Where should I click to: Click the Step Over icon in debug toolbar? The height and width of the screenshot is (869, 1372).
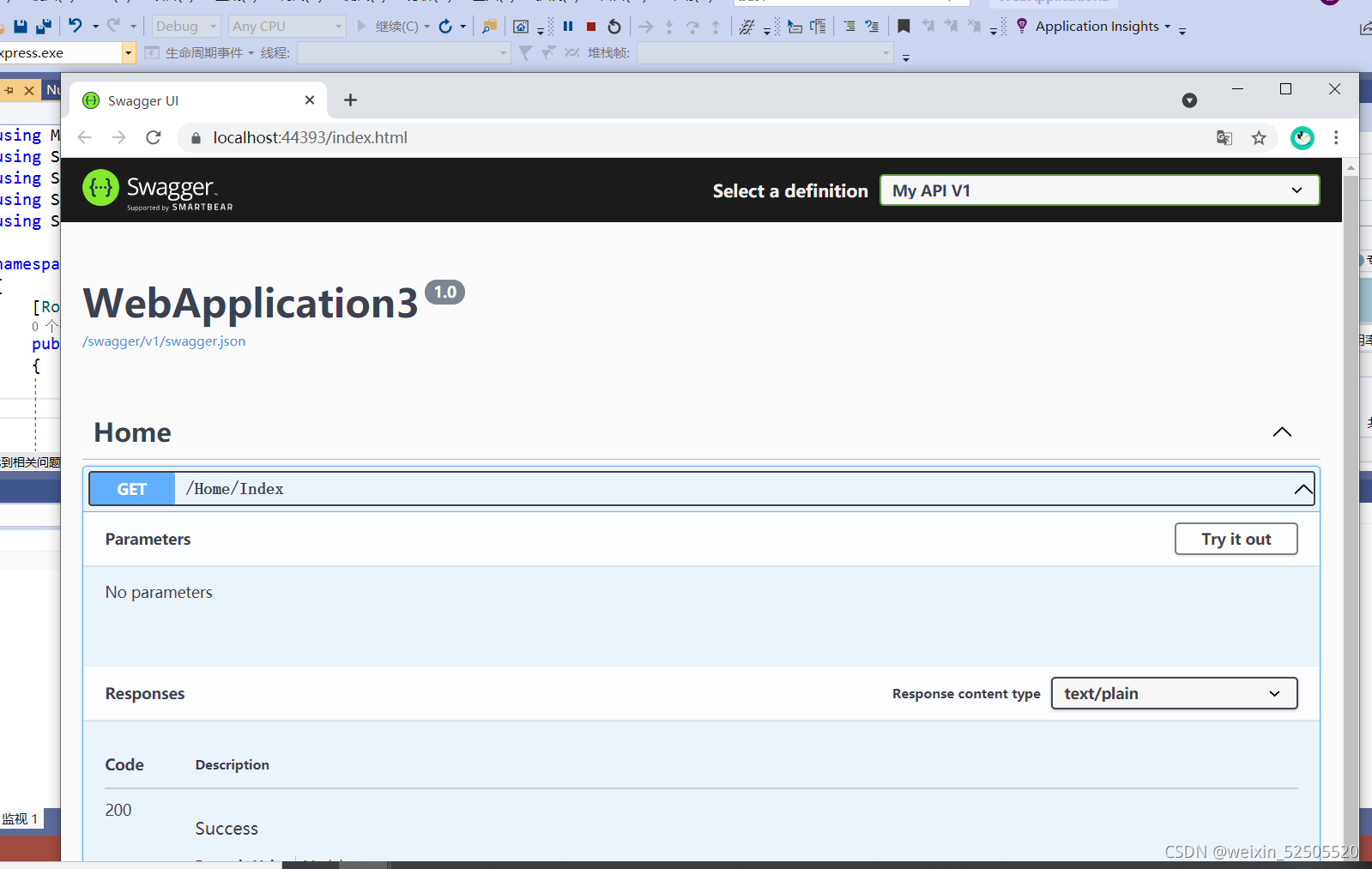(692, 27)
